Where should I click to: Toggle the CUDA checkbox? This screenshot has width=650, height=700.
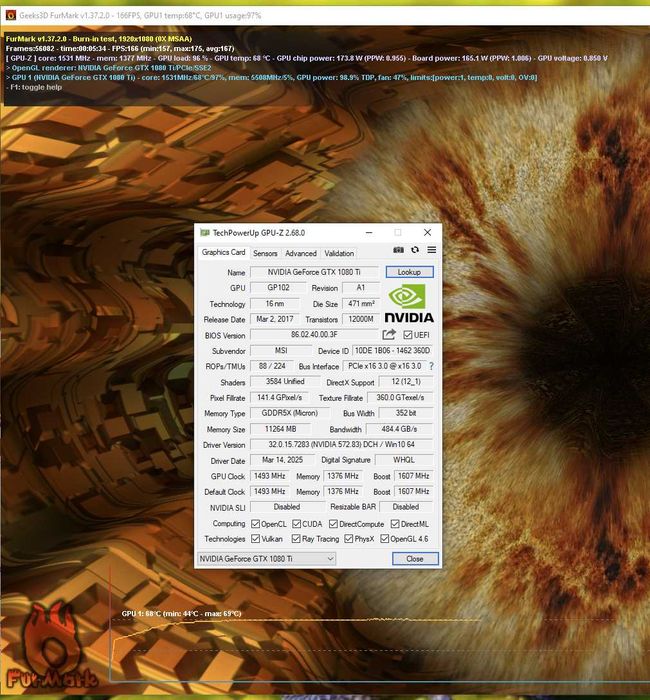coord(296,524)
